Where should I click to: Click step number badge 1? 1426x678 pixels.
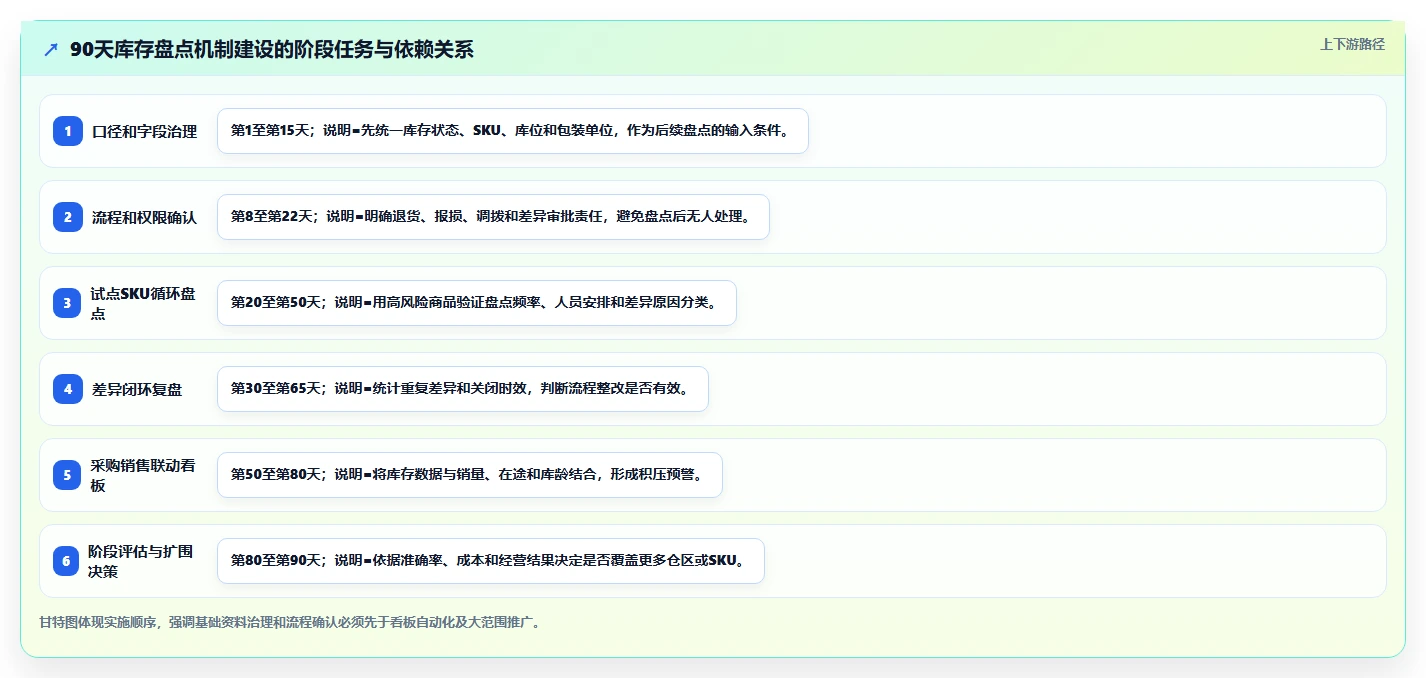(x=68, y=131)
